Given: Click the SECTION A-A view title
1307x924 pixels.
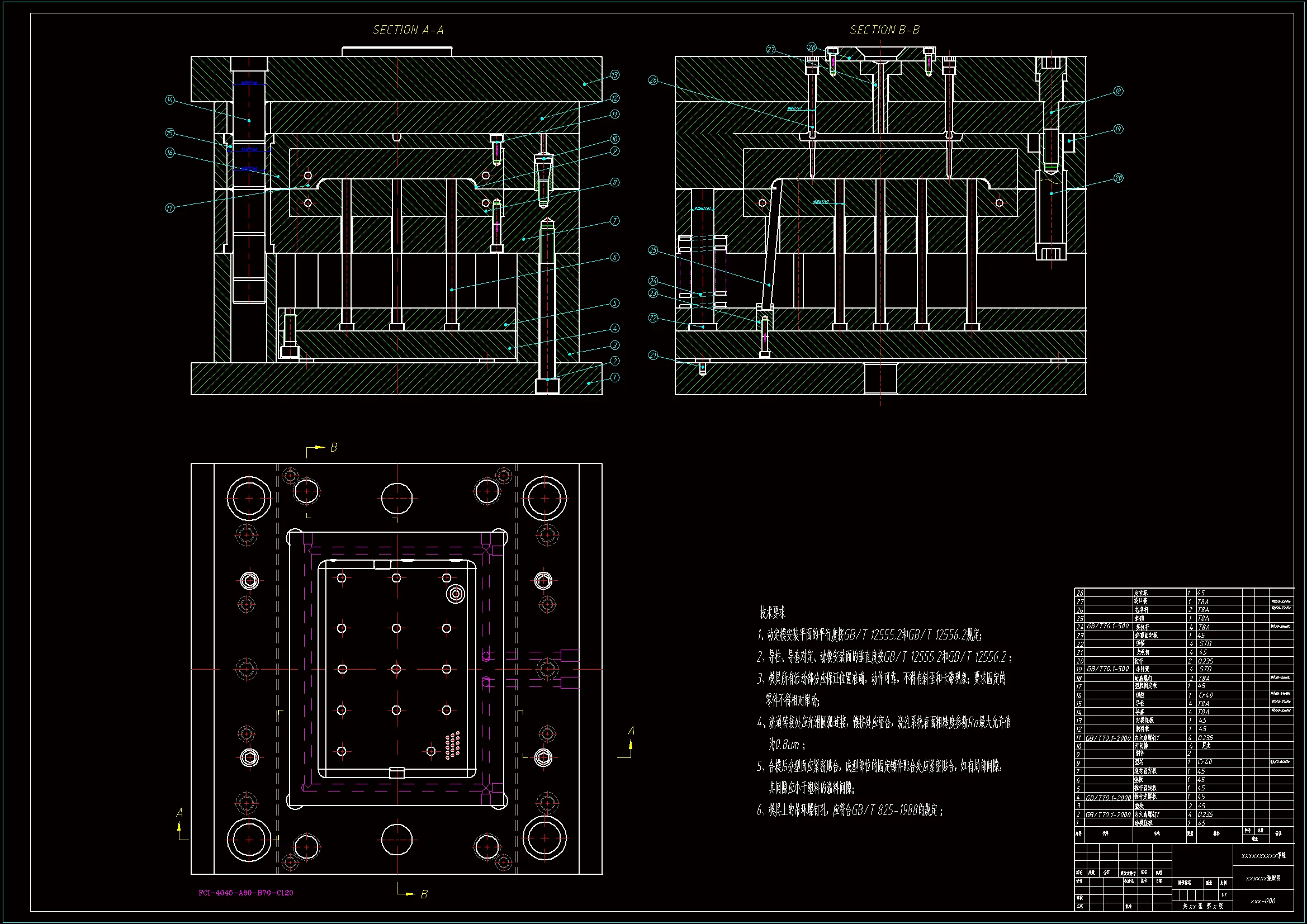Looking at the screenshot, I should (408, 30).
